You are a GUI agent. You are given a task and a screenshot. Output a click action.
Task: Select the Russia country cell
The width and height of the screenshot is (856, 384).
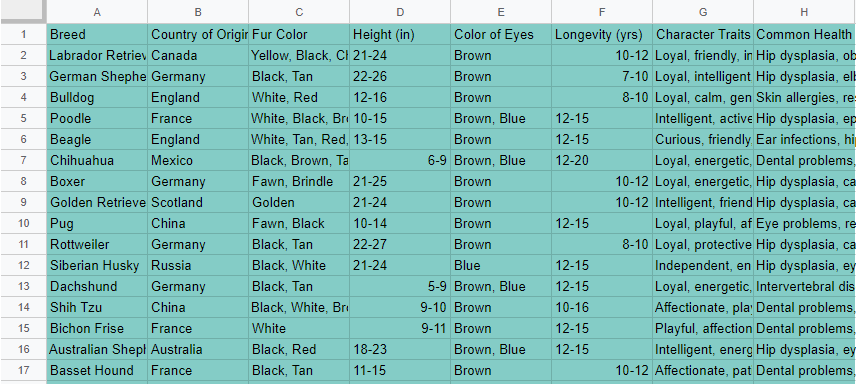pyautogui.click(x=198, y=265)
